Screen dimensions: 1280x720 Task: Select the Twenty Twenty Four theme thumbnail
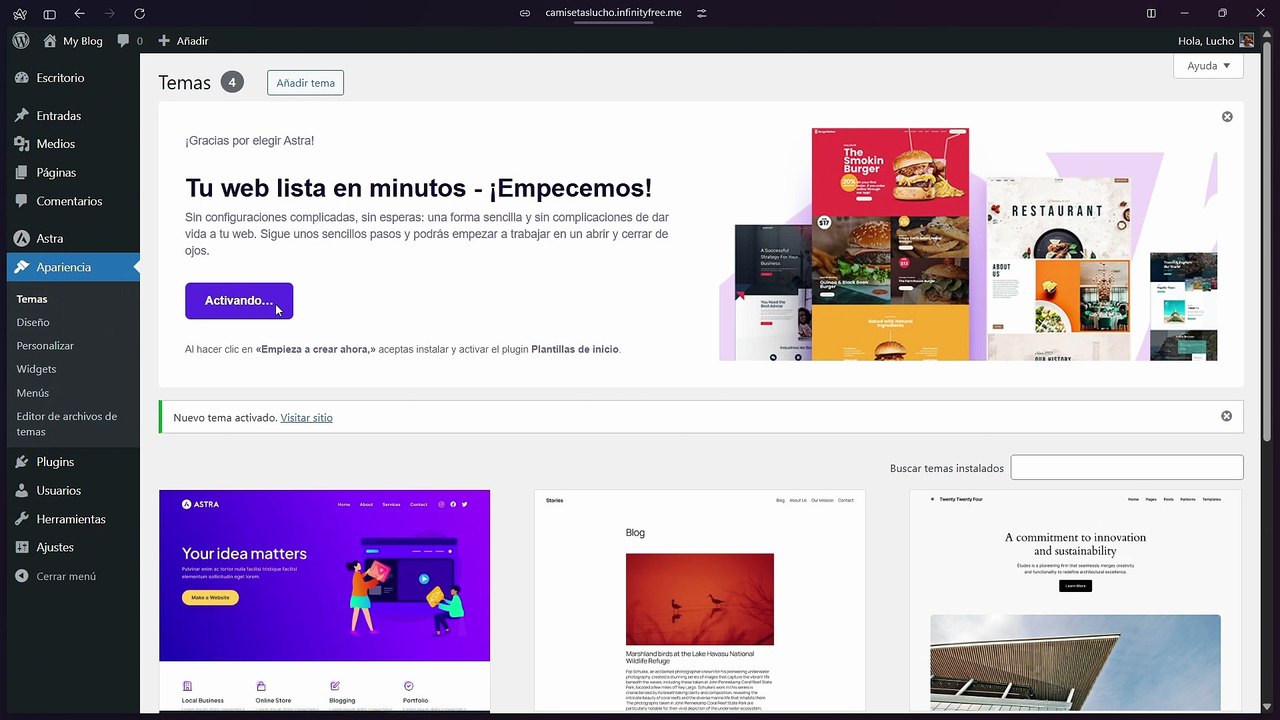(x=1075, y=600)
